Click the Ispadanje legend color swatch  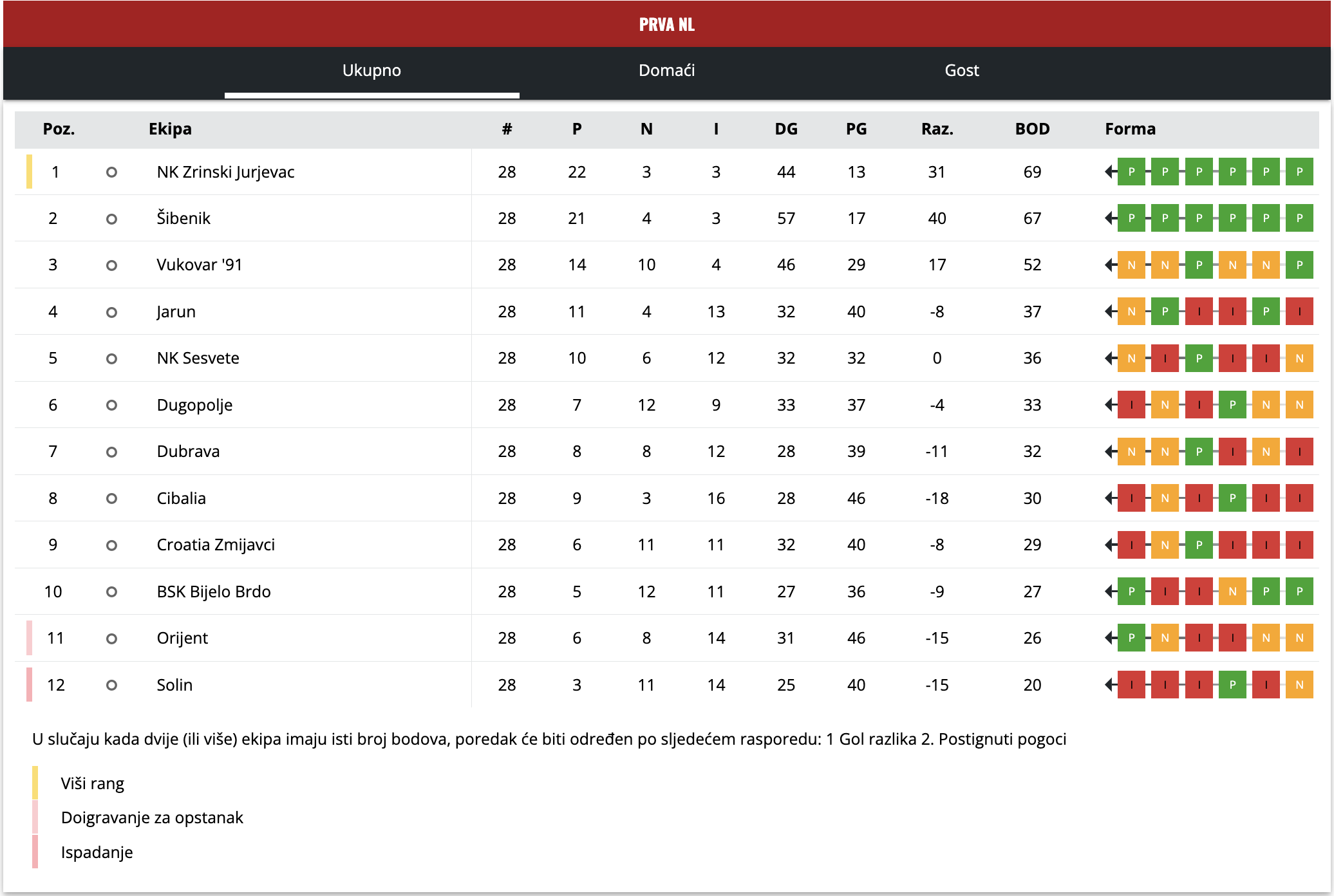(x=35, y=852)
